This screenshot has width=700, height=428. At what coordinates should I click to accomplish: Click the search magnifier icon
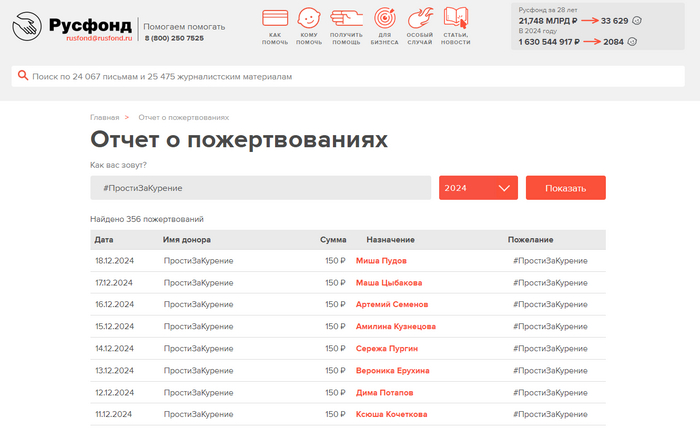click(x=21, y=76)
